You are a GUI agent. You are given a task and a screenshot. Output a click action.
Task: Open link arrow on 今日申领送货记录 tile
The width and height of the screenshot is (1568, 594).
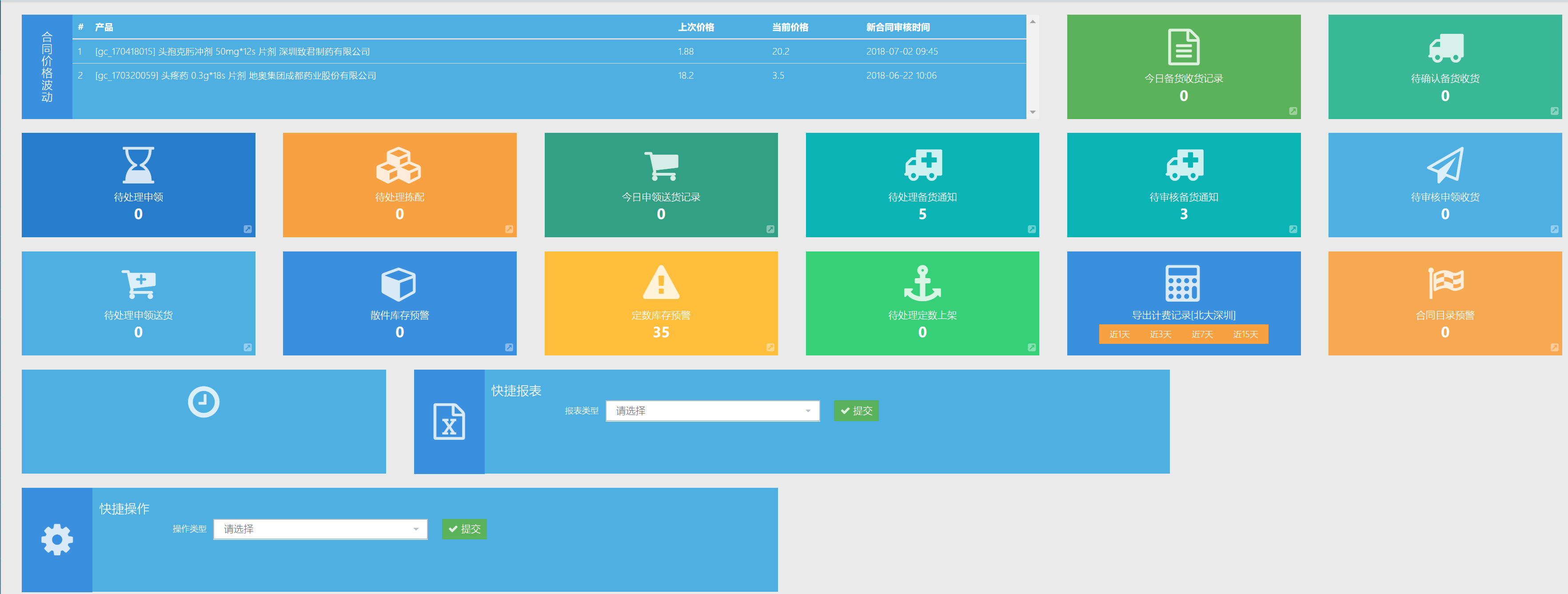pos(770,229)
